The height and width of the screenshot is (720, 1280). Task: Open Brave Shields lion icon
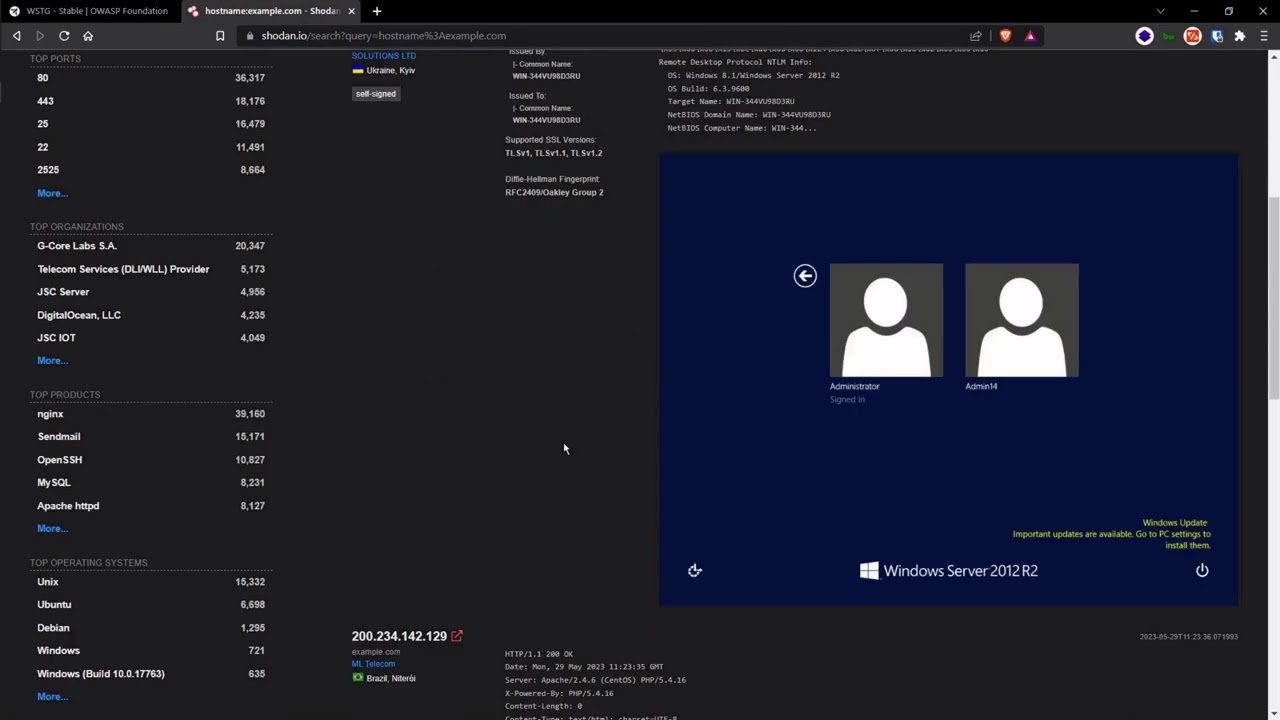[x=1005, y=36]
